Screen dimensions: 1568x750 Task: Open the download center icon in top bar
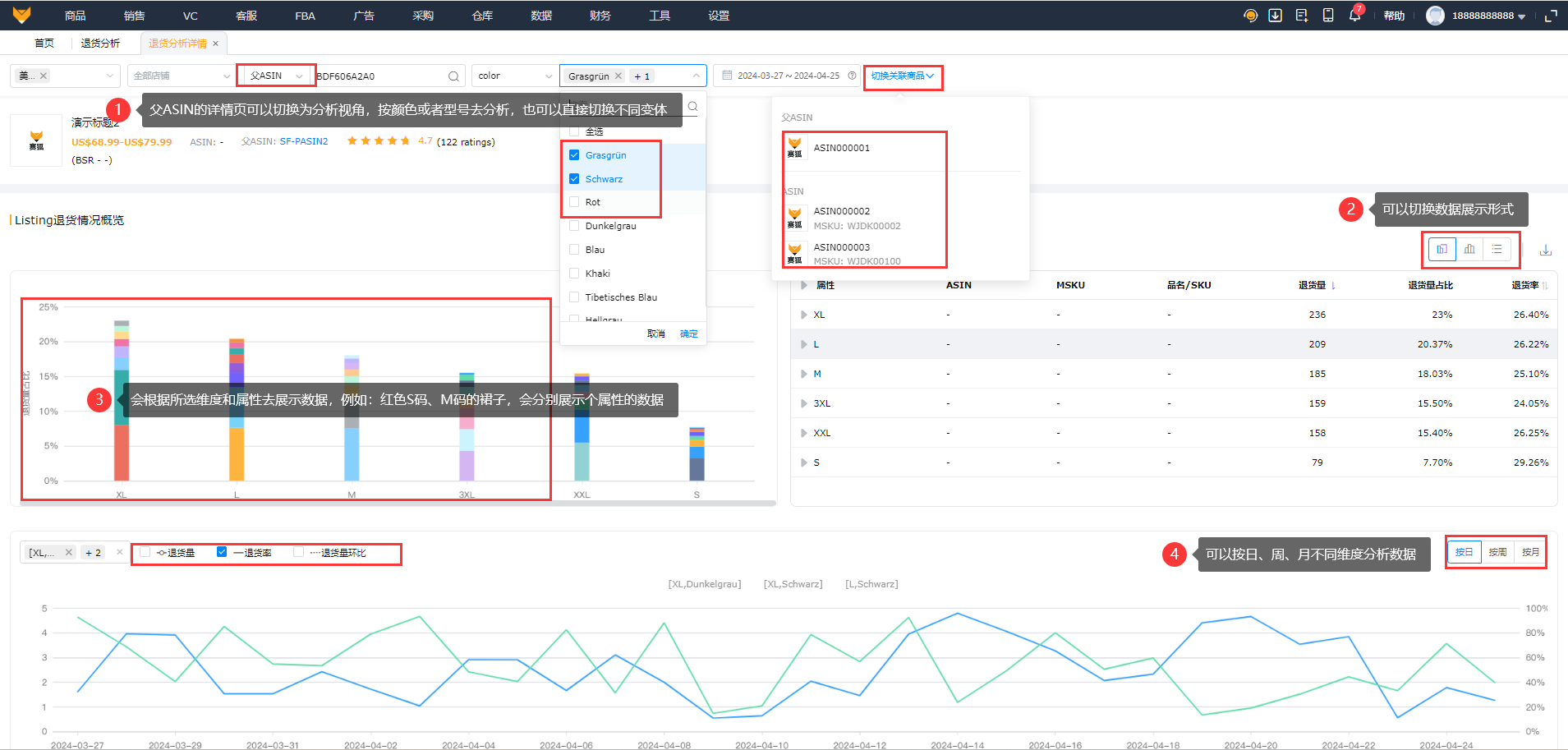[x=1275, y=16]
